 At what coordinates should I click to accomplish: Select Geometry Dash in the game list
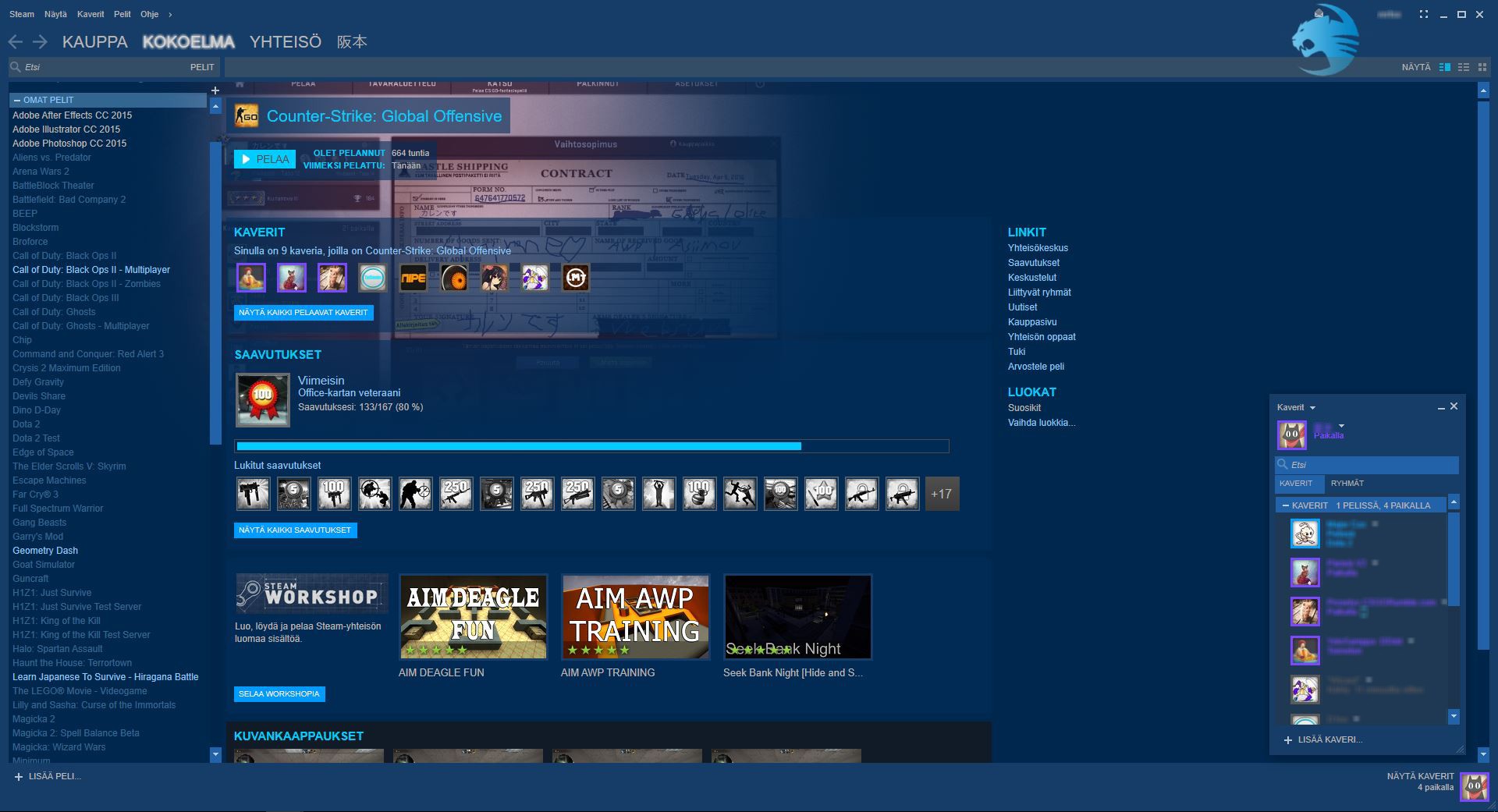pos(45,551)
